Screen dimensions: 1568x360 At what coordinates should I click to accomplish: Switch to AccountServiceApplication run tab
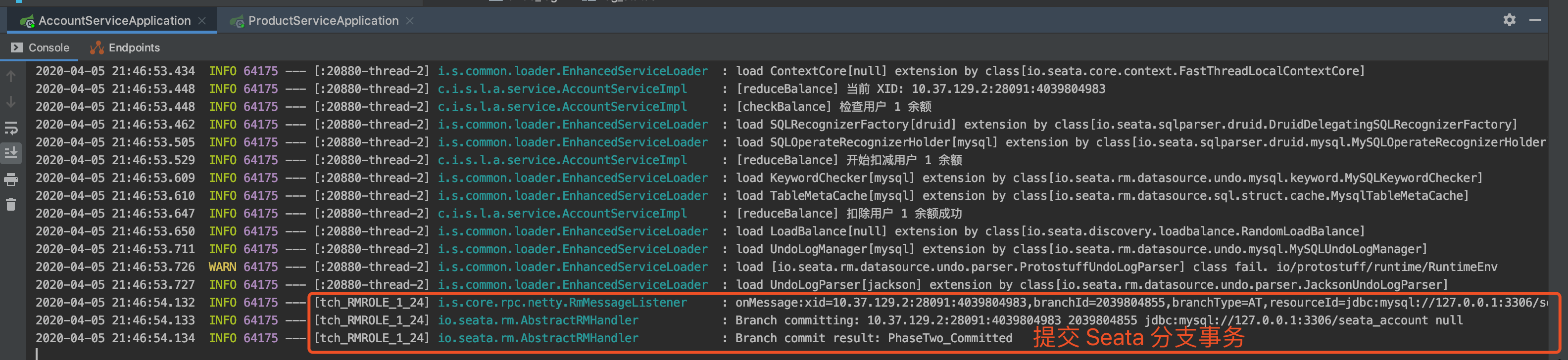[114, 21]
